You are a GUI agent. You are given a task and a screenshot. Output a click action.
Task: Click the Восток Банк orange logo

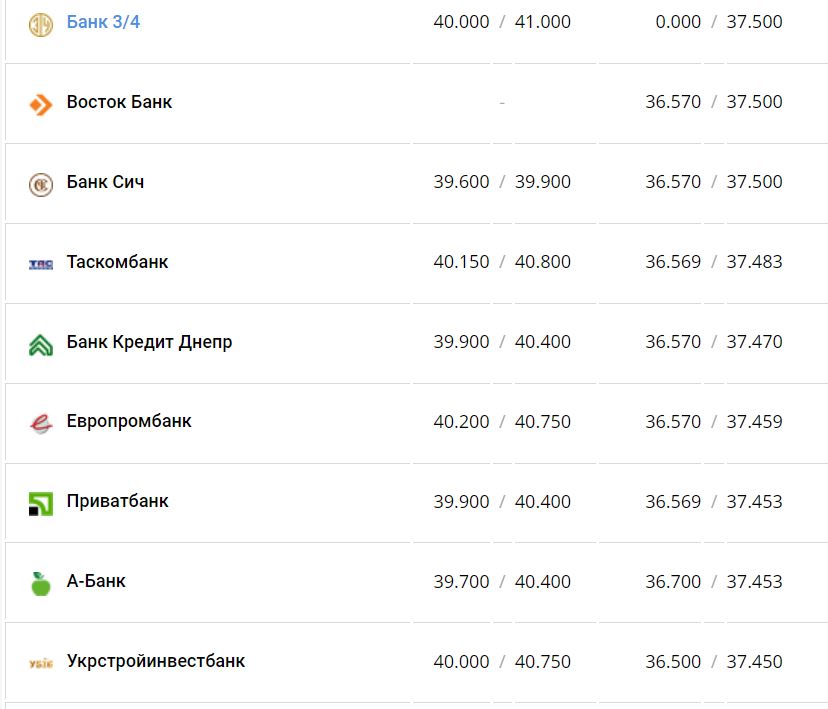pyautogui.click(x=40, y=103)
